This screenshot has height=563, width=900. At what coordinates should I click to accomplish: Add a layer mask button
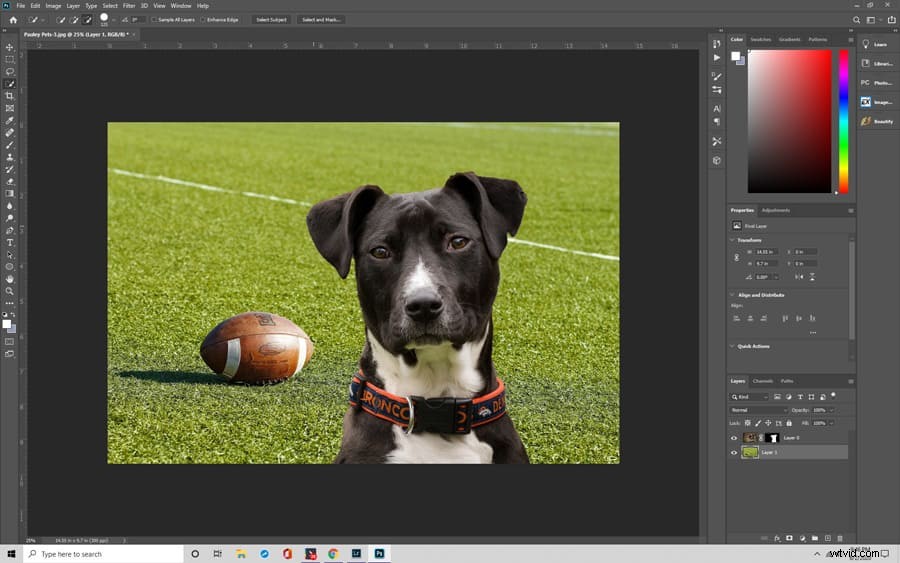(789, 538)
